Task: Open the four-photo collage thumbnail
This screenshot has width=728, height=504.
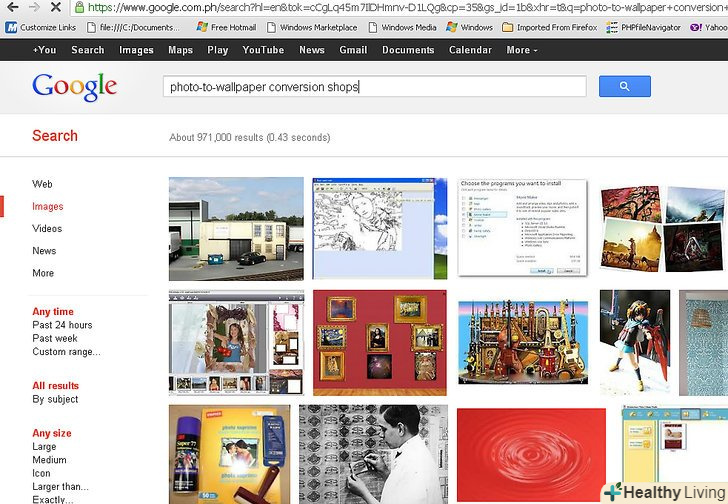Action: click(663, 228)
